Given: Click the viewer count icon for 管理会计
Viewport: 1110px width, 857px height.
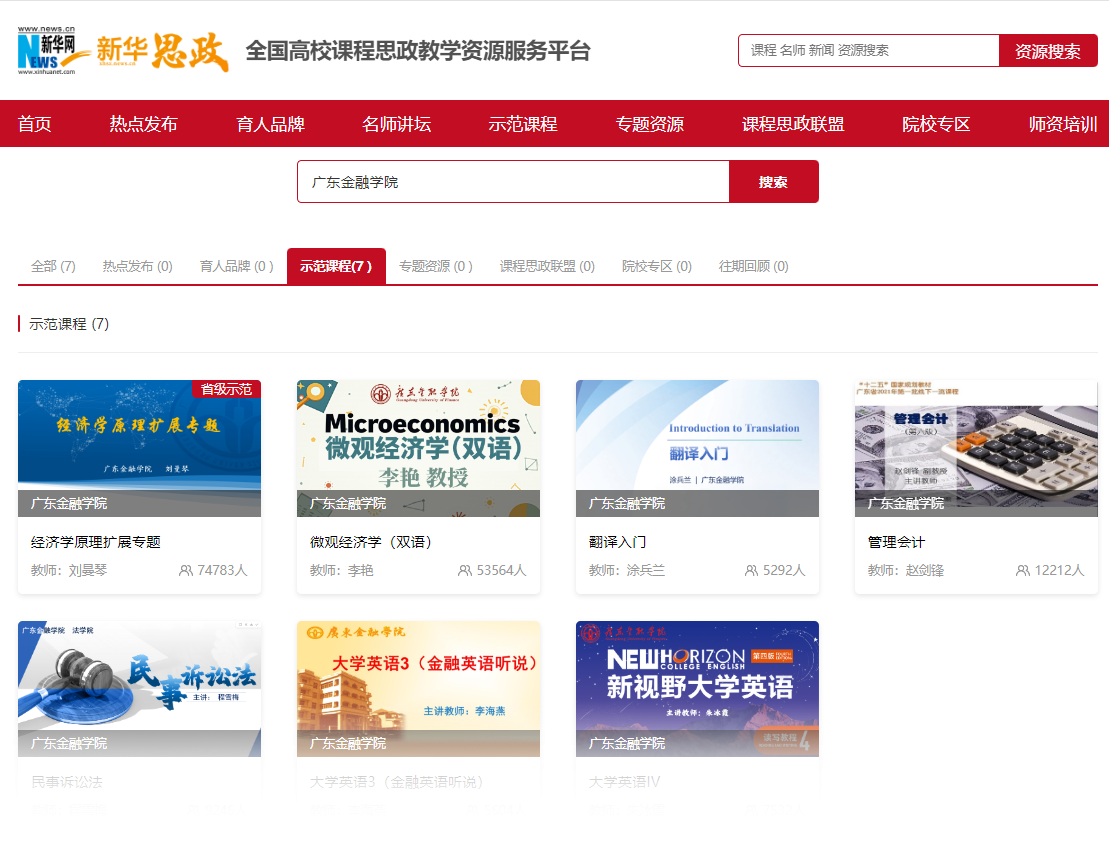Looking at the screenshot, I should pyautogui.click(x=1022, y=570).
